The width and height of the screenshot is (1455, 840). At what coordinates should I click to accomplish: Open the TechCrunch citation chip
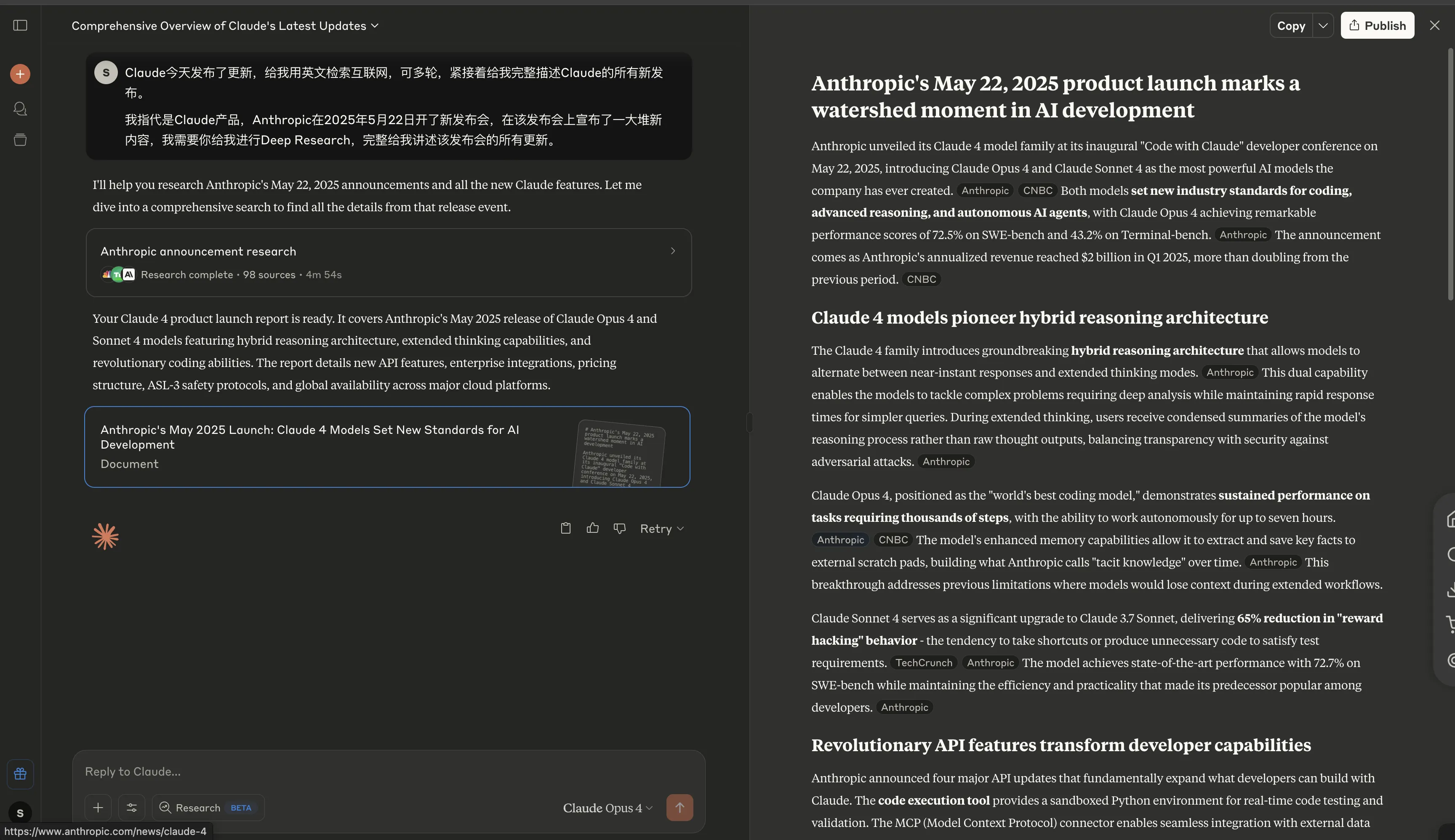(923, 663)
